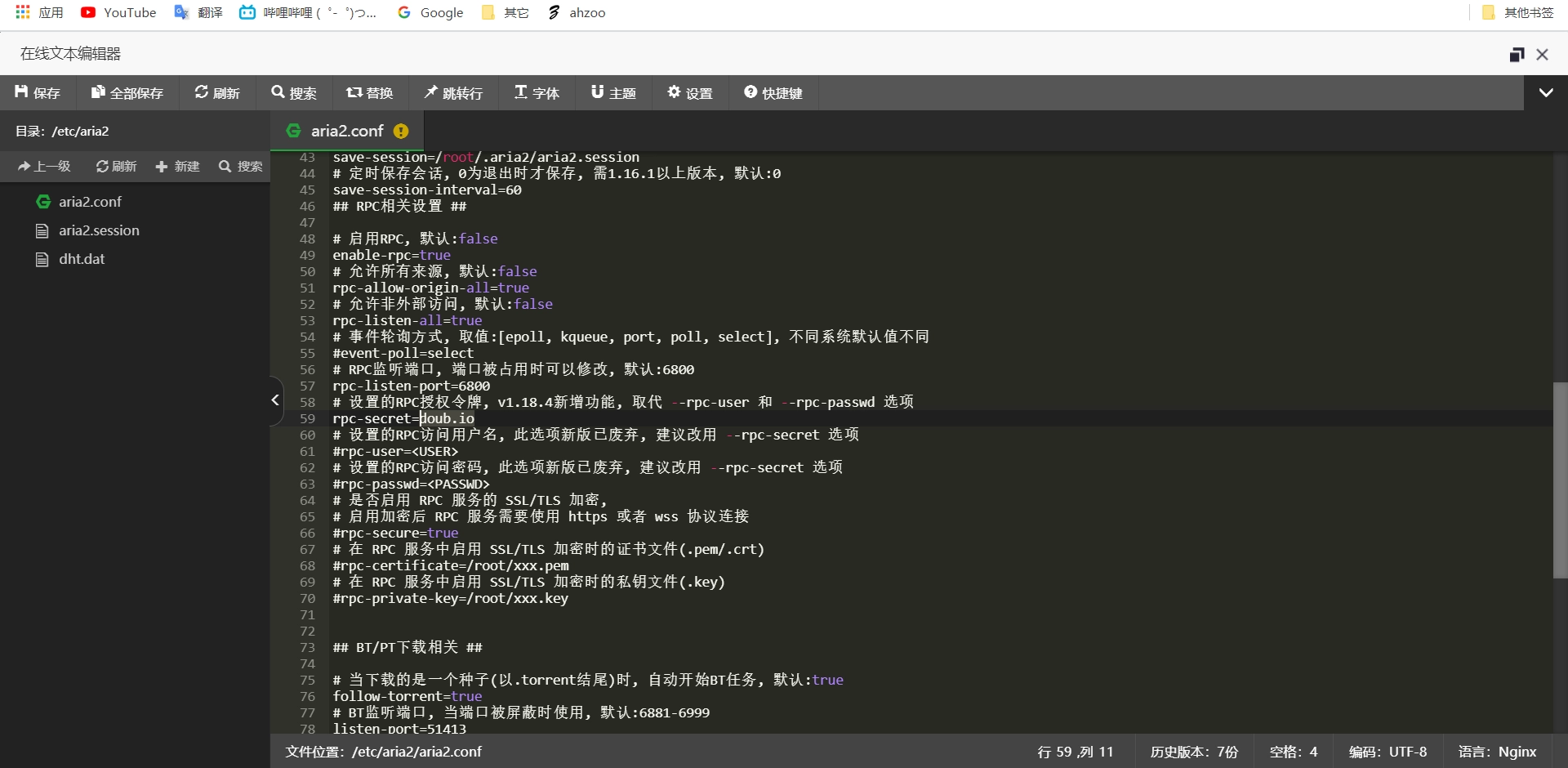Click the info icon beside the aria2.conf tab

(401, 131)
